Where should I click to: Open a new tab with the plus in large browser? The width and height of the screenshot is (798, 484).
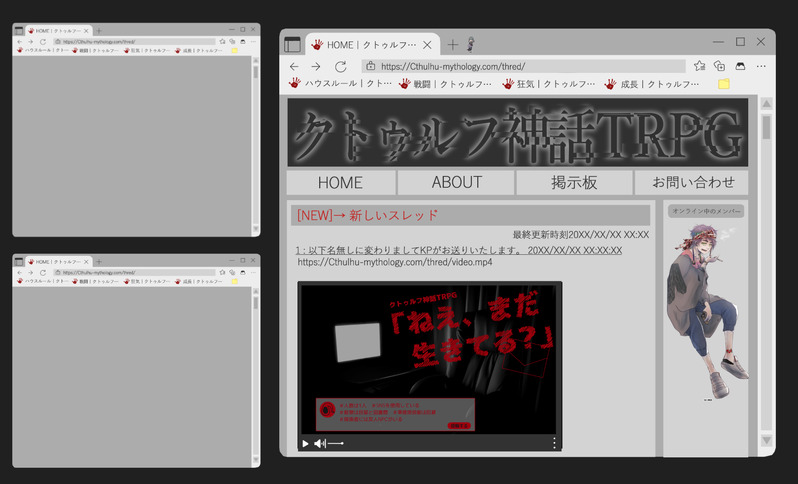coord(452,45)
